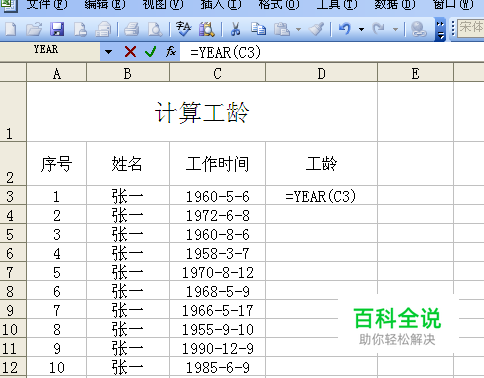Click header cell 工龄
This screenshot has height=378, width=484.
tap(321, 164)
